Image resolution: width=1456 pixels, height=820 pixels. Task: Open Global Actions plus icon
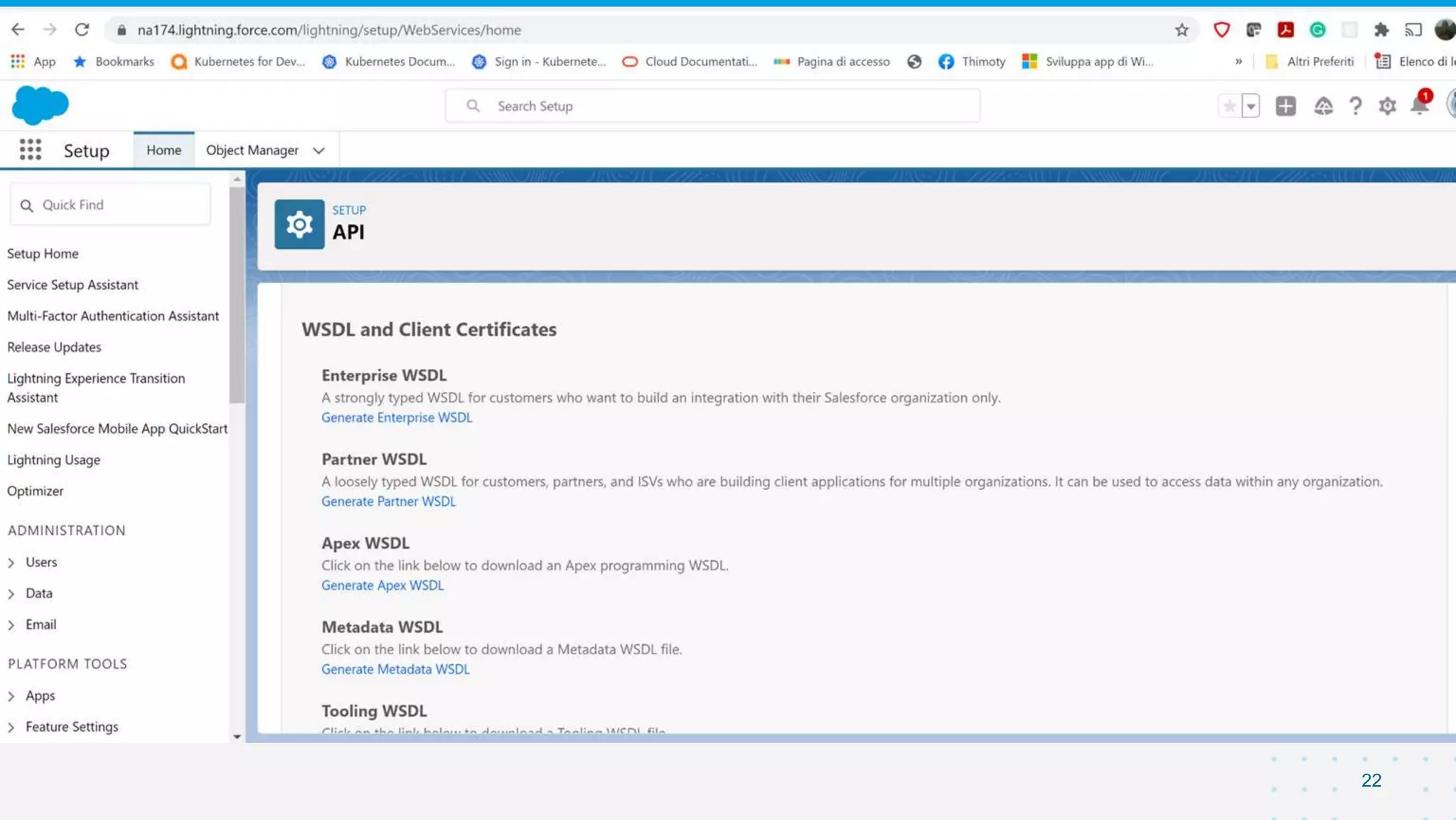tap(1285, 106)
